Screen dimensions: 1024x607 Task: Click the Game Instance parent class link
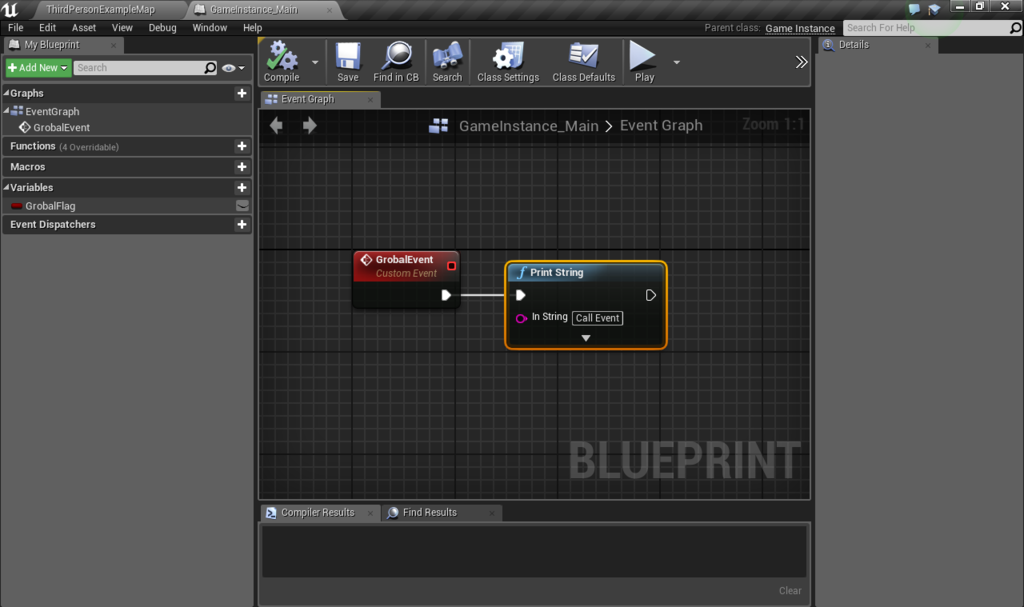799,28
